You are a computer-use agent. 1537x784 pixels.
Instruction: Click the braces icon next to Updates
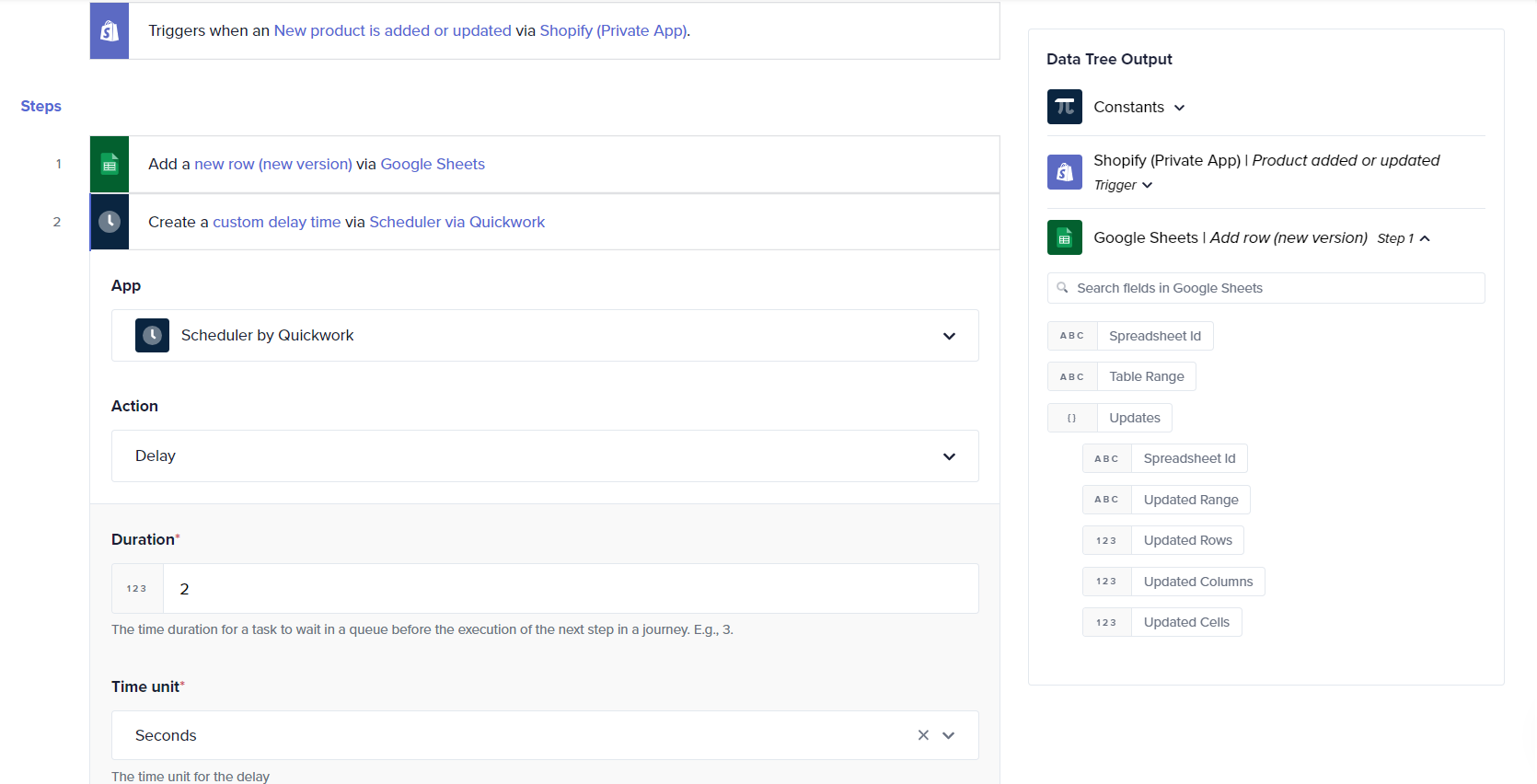[x=1072, y=418]
